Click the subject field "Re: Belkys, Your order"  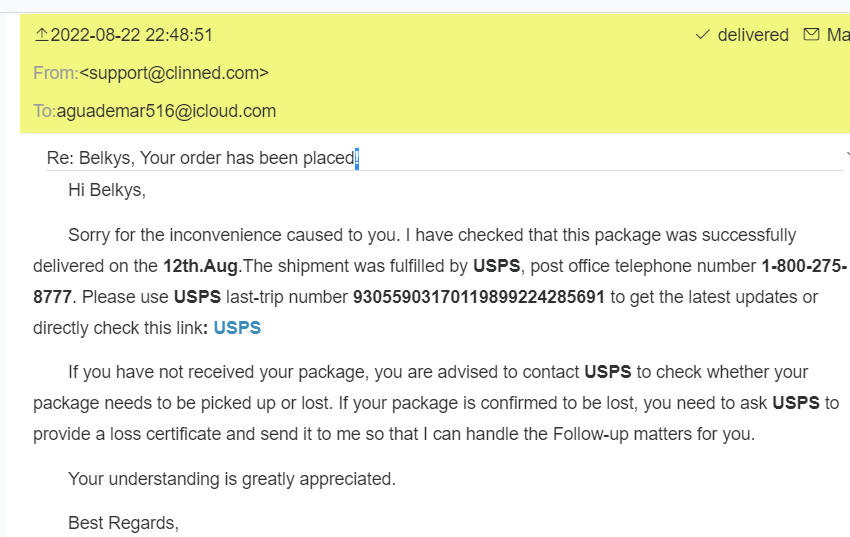pyautogui.click(x=200, y=158)
